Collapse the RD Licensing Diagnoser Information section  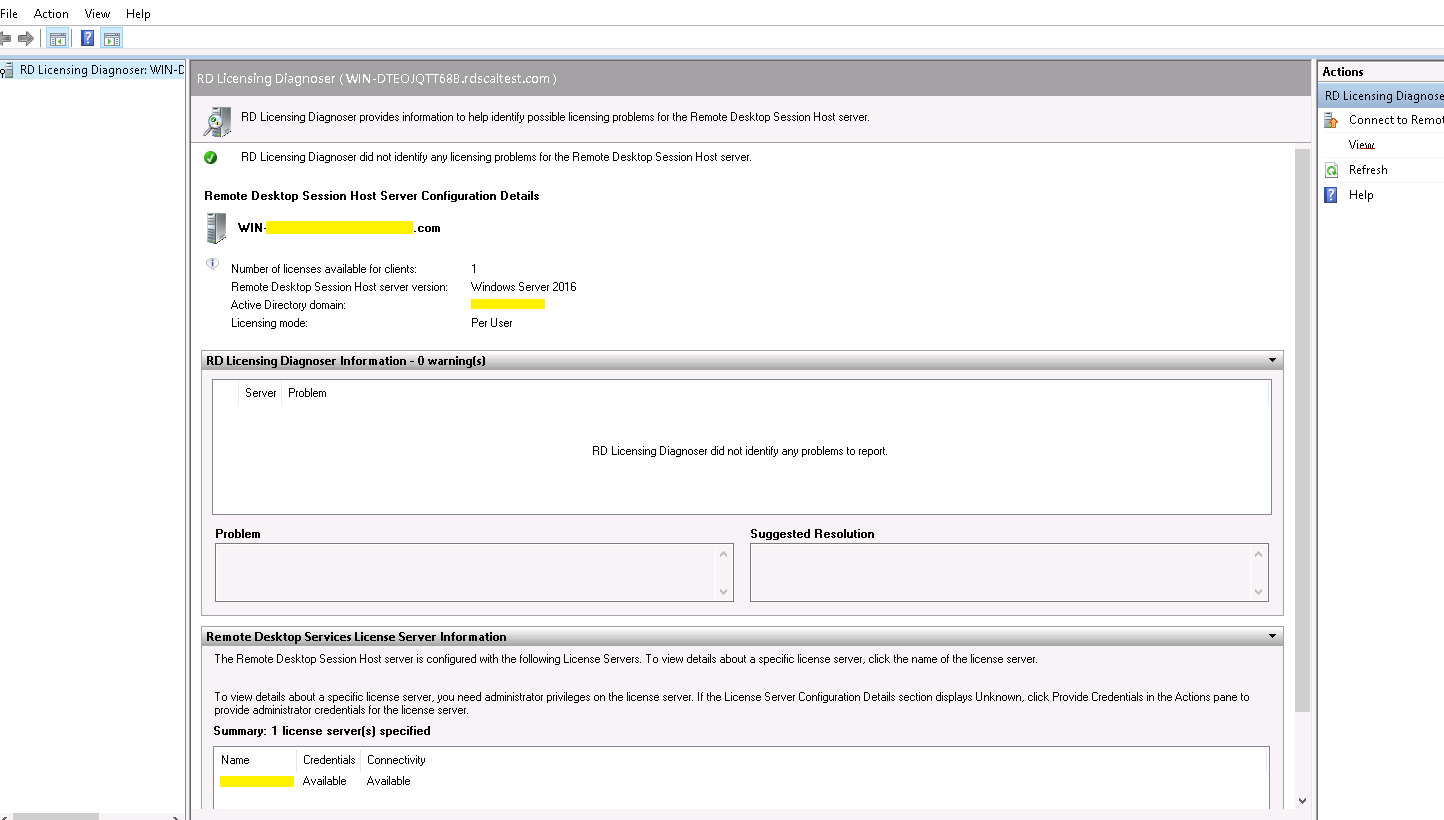(1272, 360)
